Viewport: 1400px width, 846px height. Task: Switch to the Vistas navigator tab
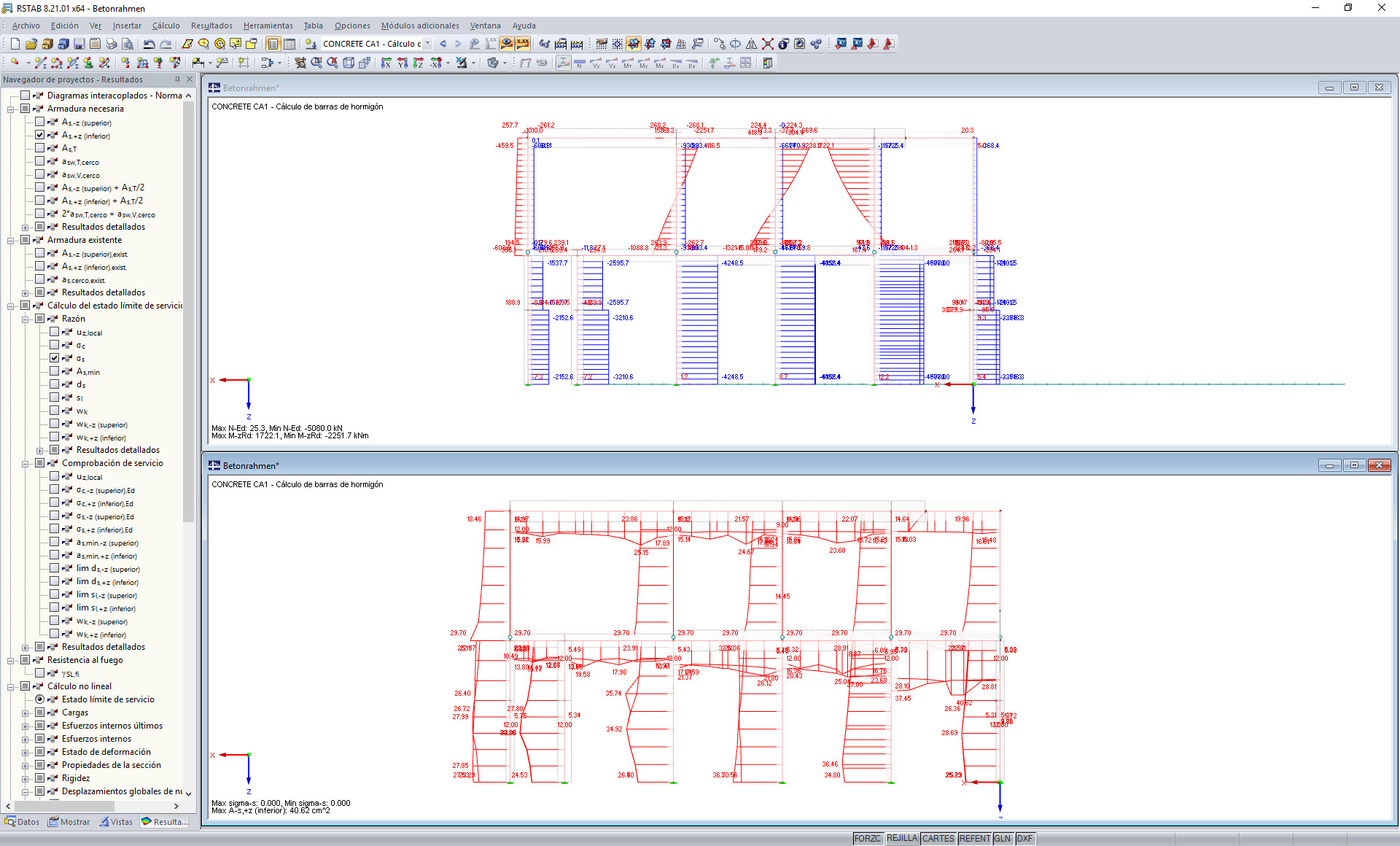117,822
